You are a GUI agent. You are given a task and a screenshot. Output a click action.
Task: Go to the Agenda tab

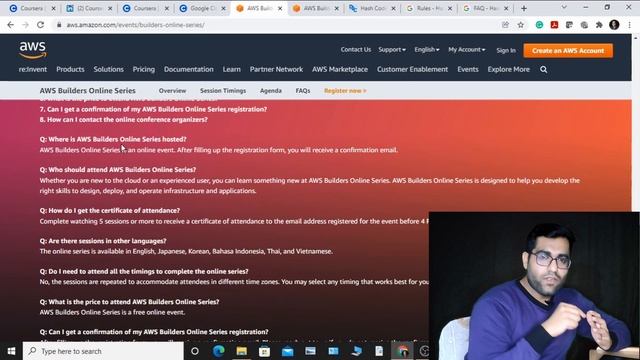point(271,91)
